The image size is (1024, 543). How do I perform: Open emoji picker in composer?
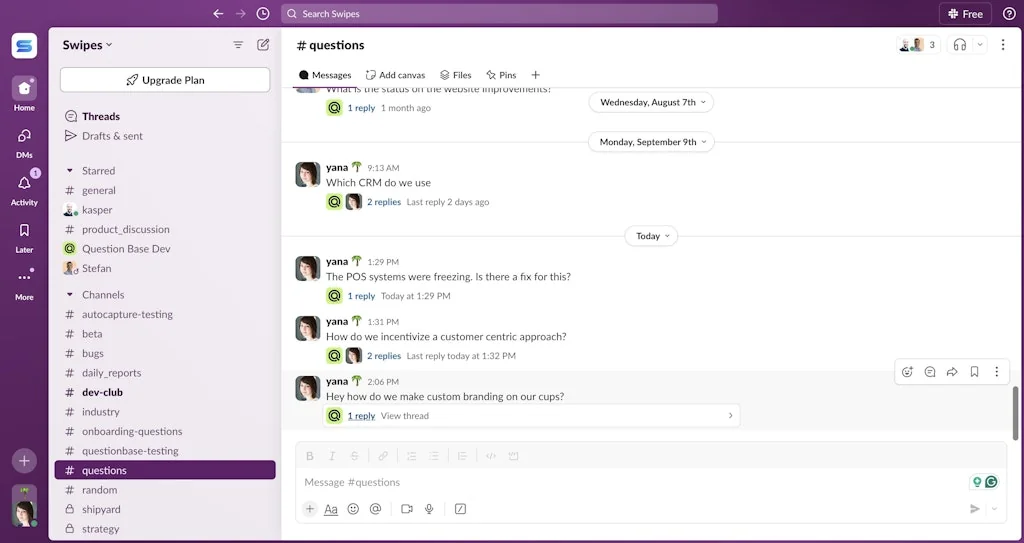pyautogui.click(x=353, y=509)
